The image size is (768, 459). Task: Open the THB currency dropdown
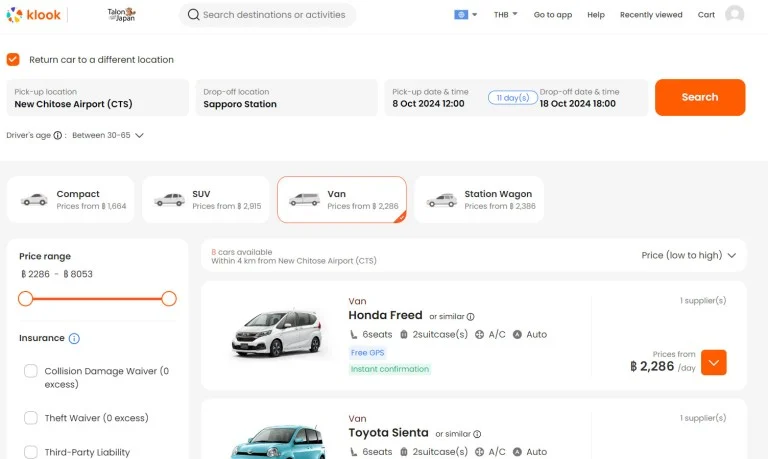pos(505,15)
